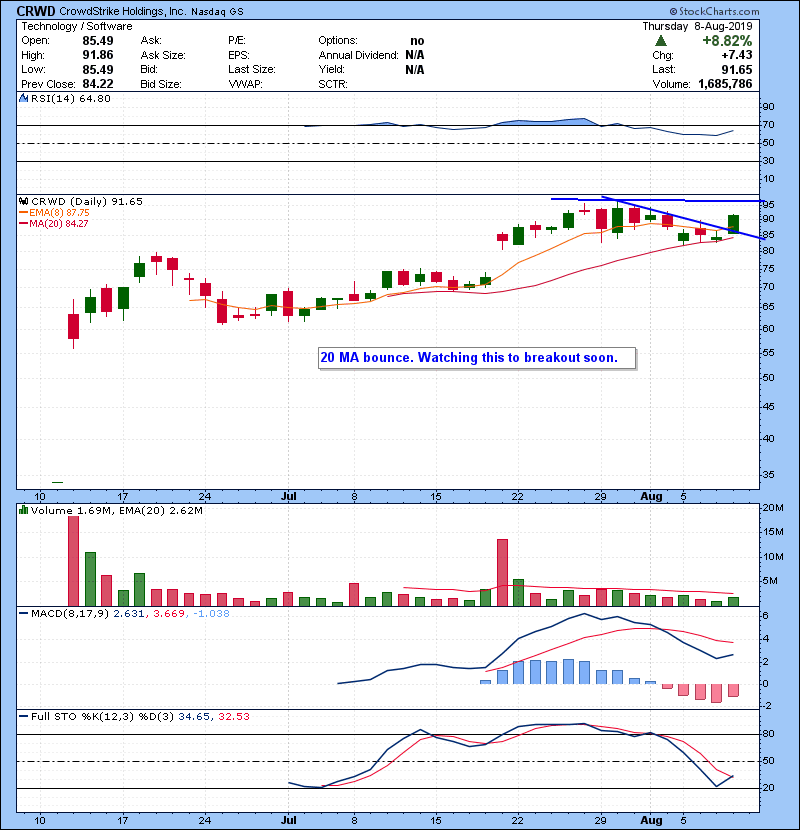
Task: Click the green up arrow beside +8.82%
Action: (660, 41)
